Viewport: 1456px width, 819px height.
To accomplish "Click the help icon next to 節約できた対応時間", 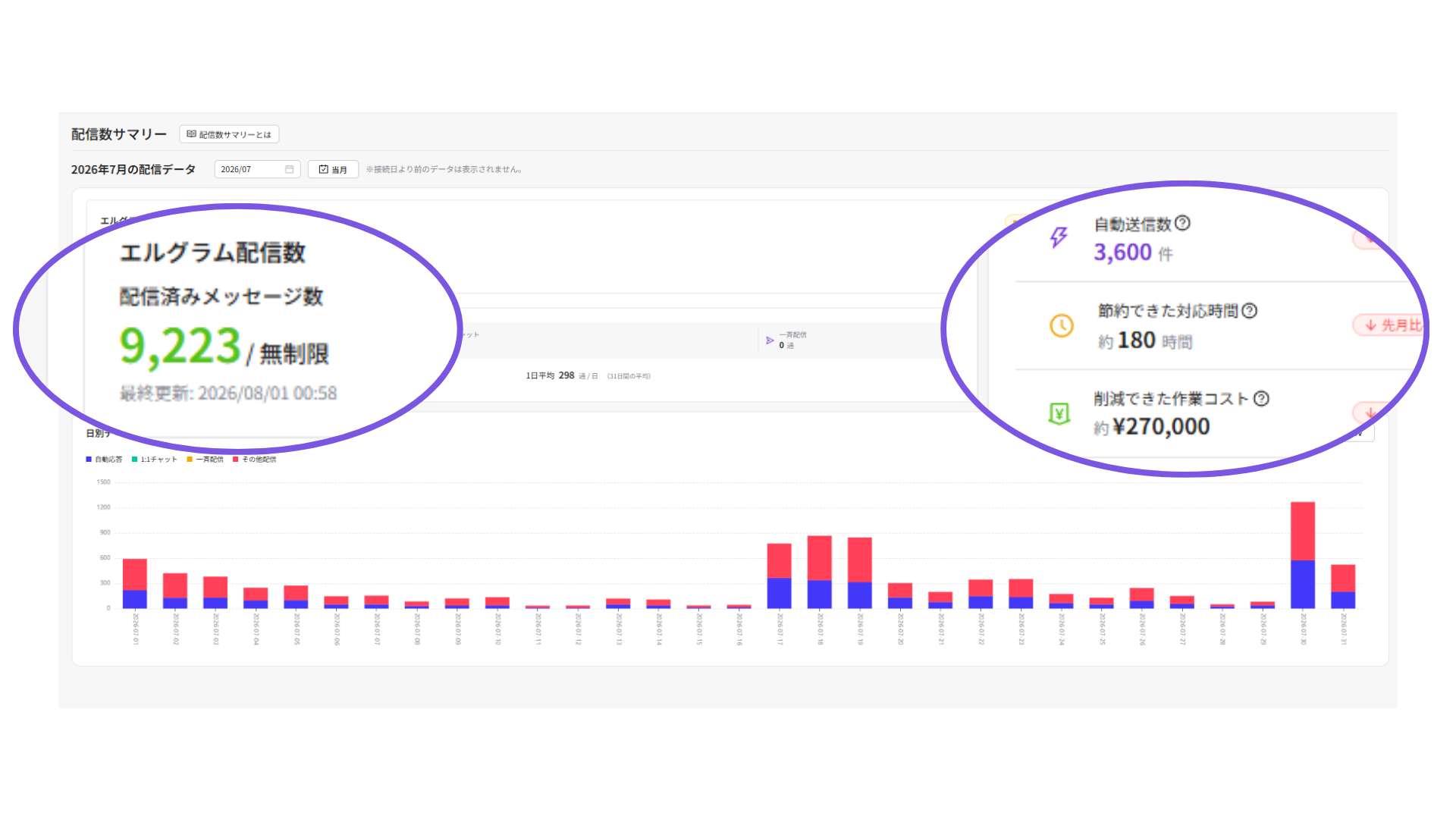I will coord(1250,310).
